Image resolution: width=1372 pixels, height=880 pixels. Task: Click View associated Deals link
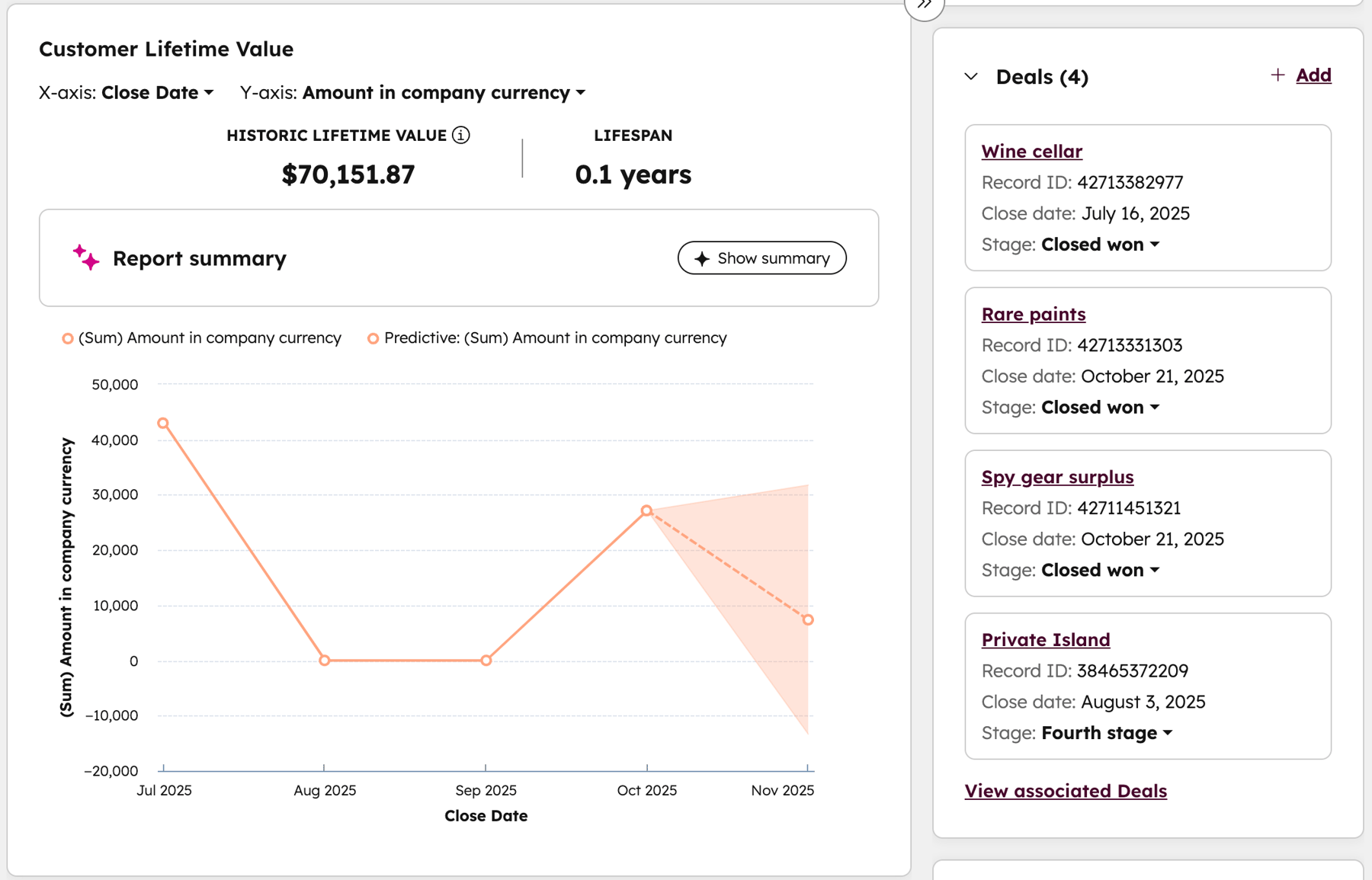click(x=1065, y=791)
